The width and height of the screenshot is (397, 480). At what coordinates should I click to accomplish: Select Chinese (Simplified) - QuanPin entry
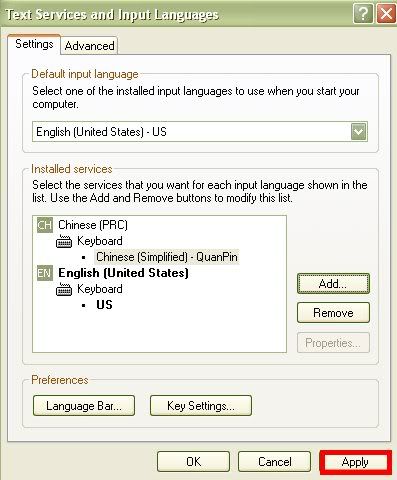click(167, 257)
